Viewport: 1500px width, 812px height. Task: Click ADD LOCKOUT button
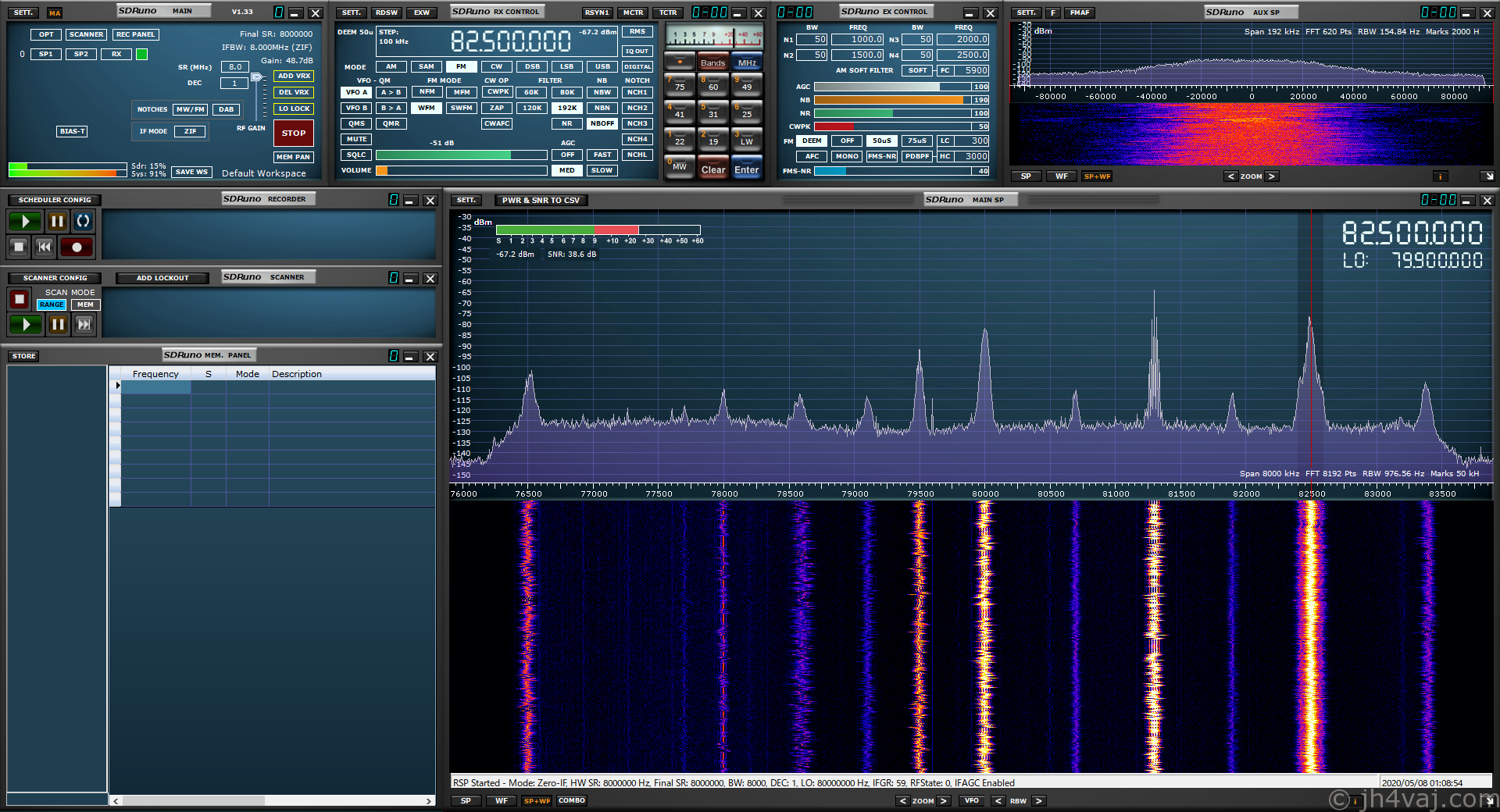[x=162, y=278]
